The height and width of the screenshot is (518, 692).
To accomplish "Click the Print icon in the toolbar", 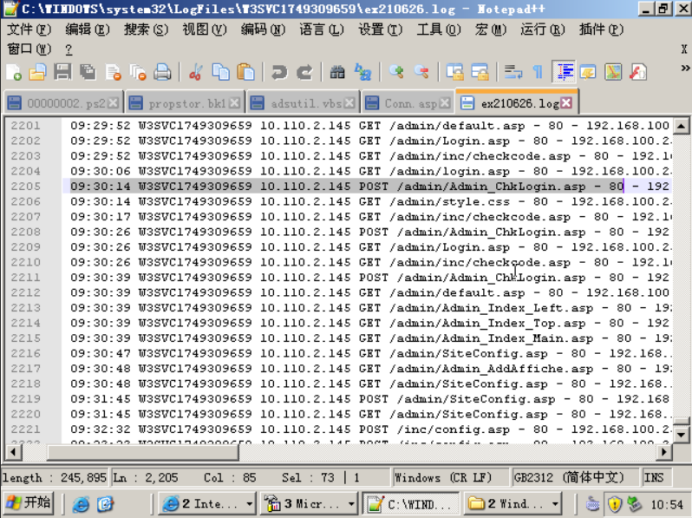I will (x=162, y=72).
